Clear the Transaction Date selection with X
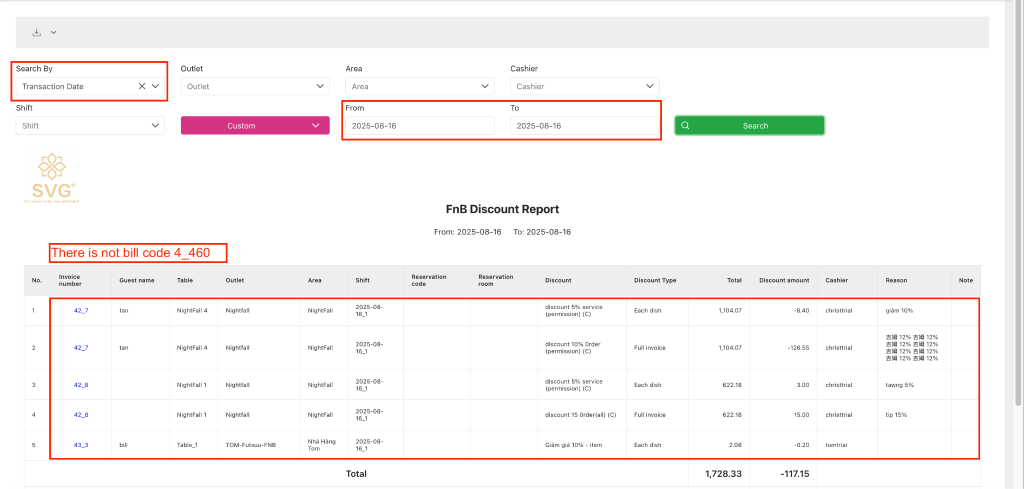 tap(142, 87)
